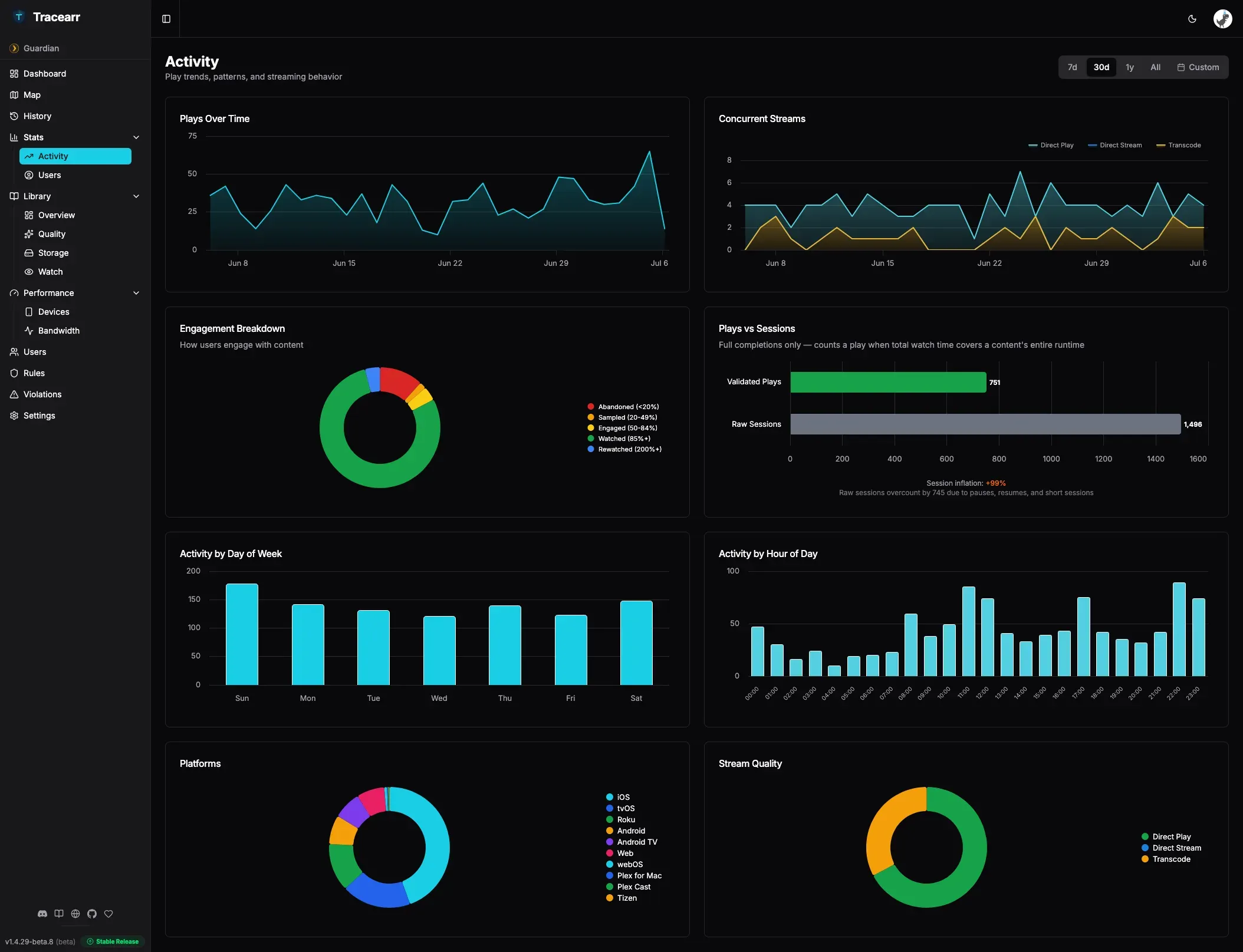Click the Watched (85%+) legend swatch
This screenshot has width=1243, height=952.
pos(590,439)
